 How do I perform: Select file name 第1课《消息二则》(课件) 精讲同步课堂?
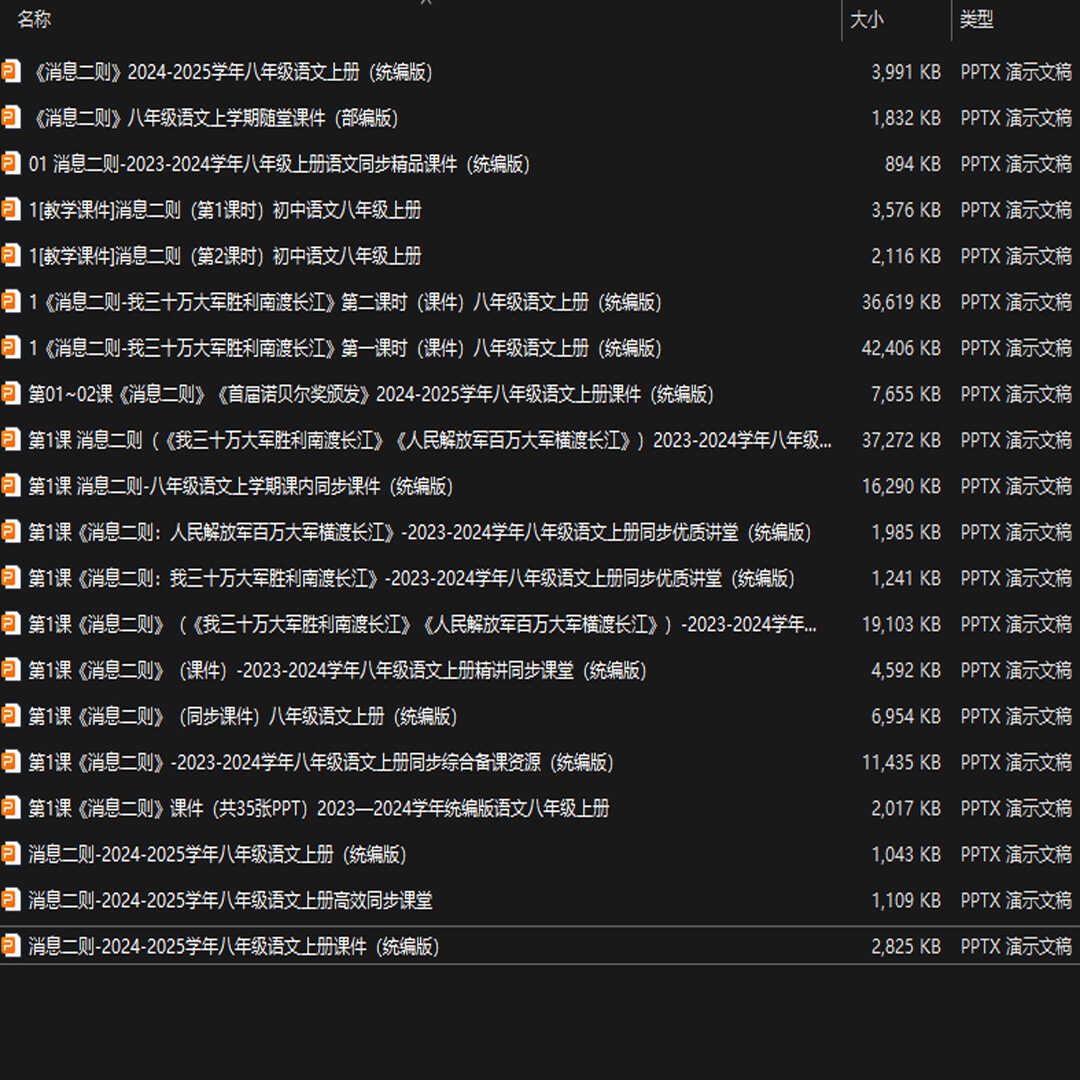[x=338, y=670]
